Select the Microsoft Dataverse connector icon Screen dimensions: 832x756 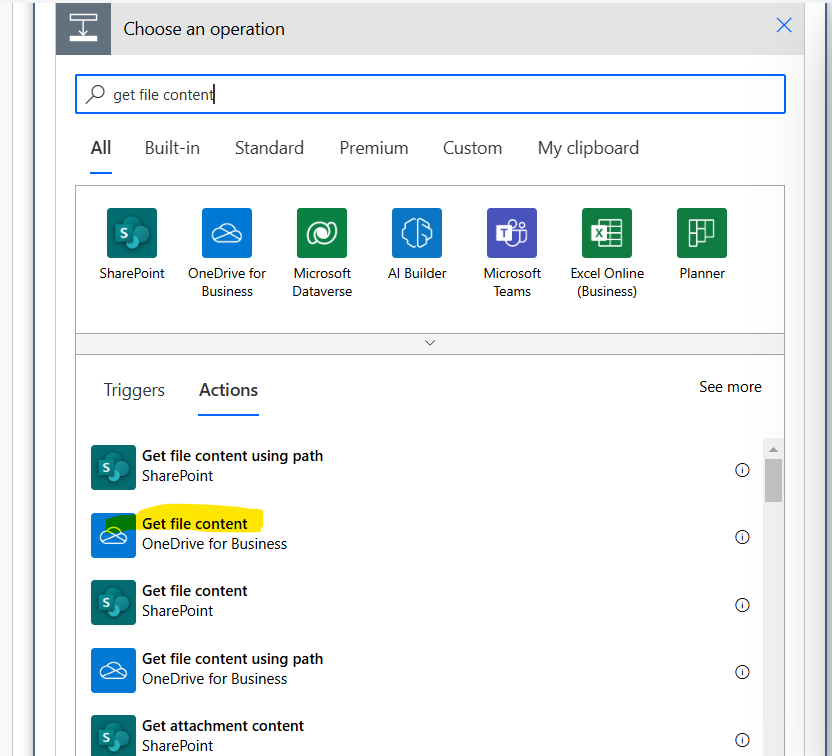321,233
